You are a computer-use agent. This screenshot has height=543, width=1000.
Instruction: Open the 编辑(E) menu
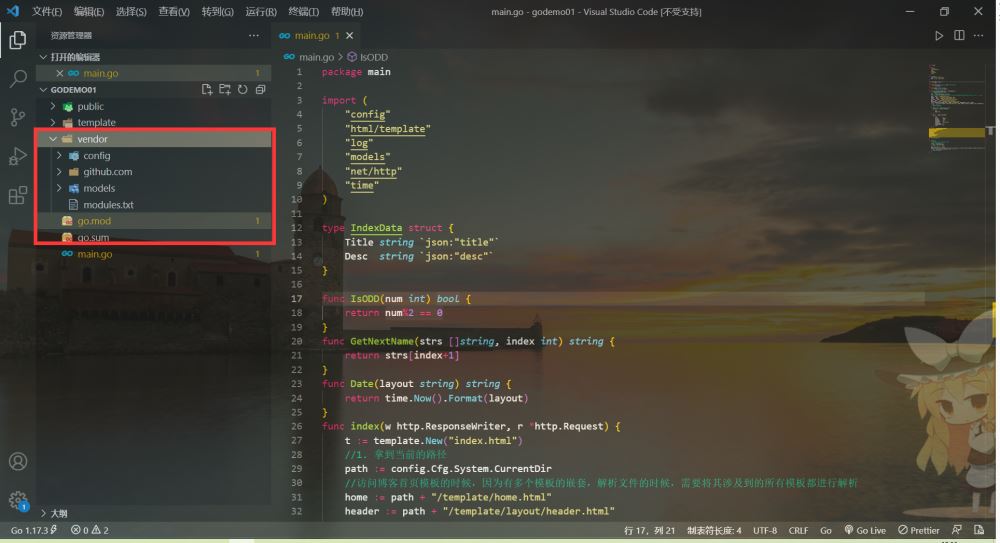[x=89, y=11]
